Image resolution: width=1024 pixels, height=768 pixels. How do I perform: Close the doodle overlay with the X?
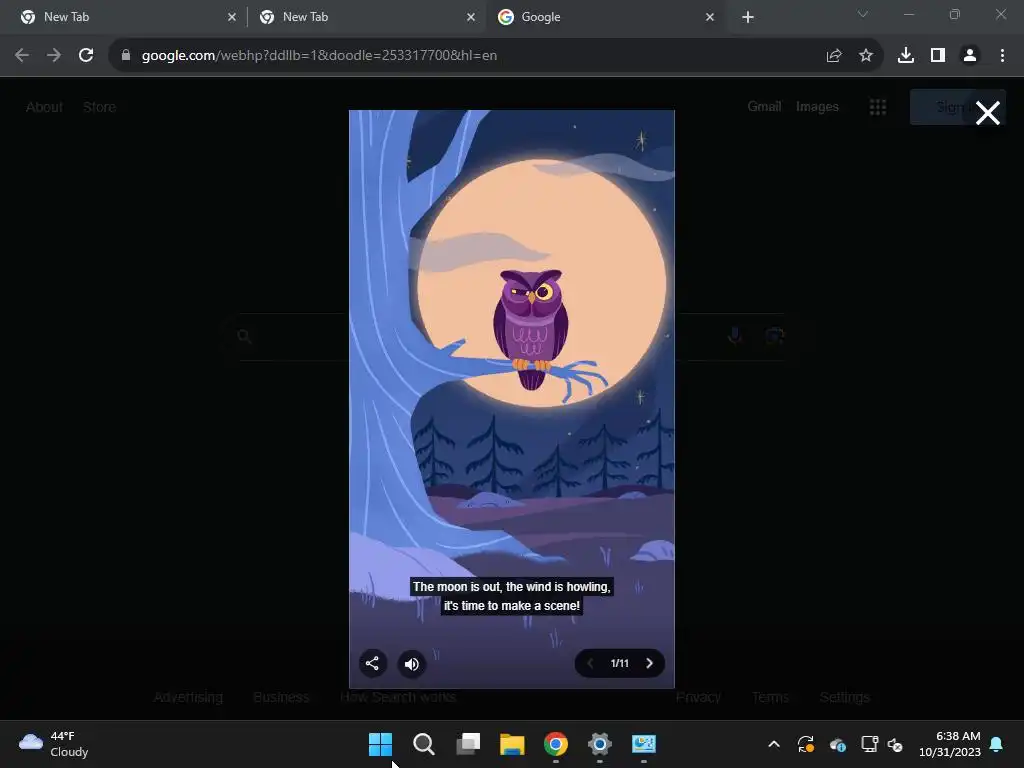pyautogui.click(x=987, y=113)
